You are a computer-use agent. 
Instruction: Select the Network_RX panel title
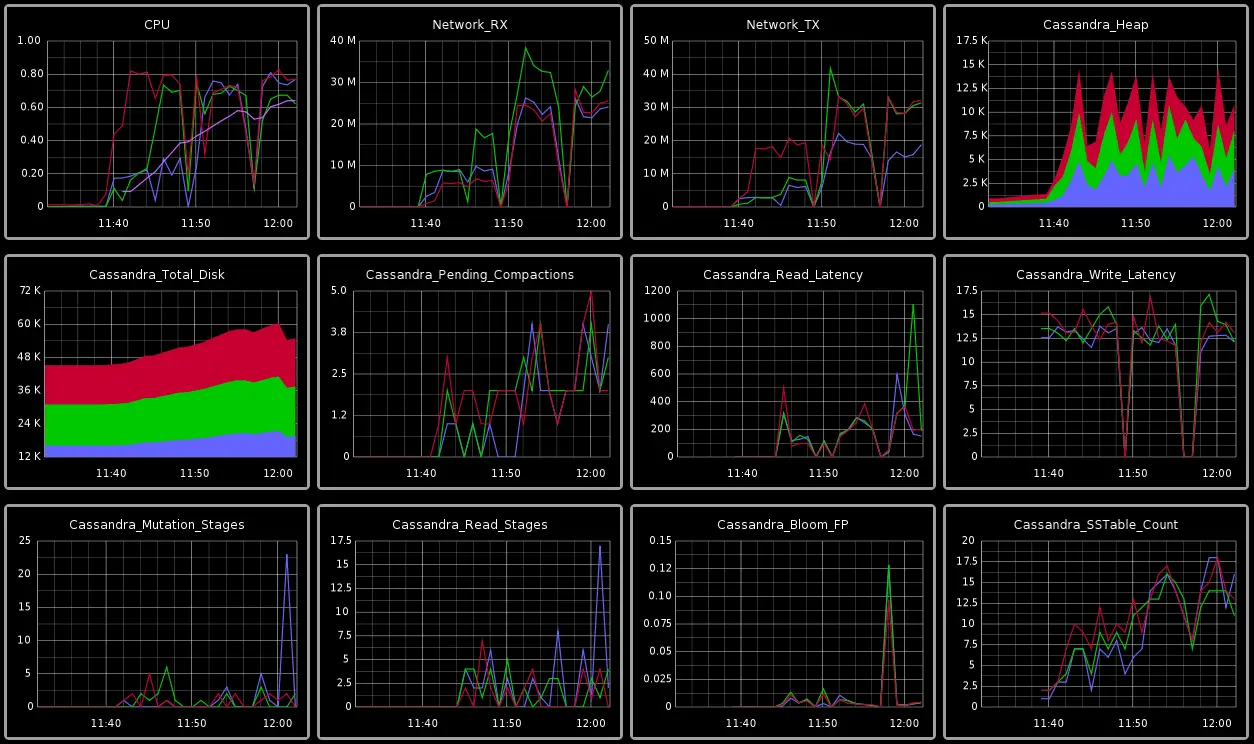470,25
